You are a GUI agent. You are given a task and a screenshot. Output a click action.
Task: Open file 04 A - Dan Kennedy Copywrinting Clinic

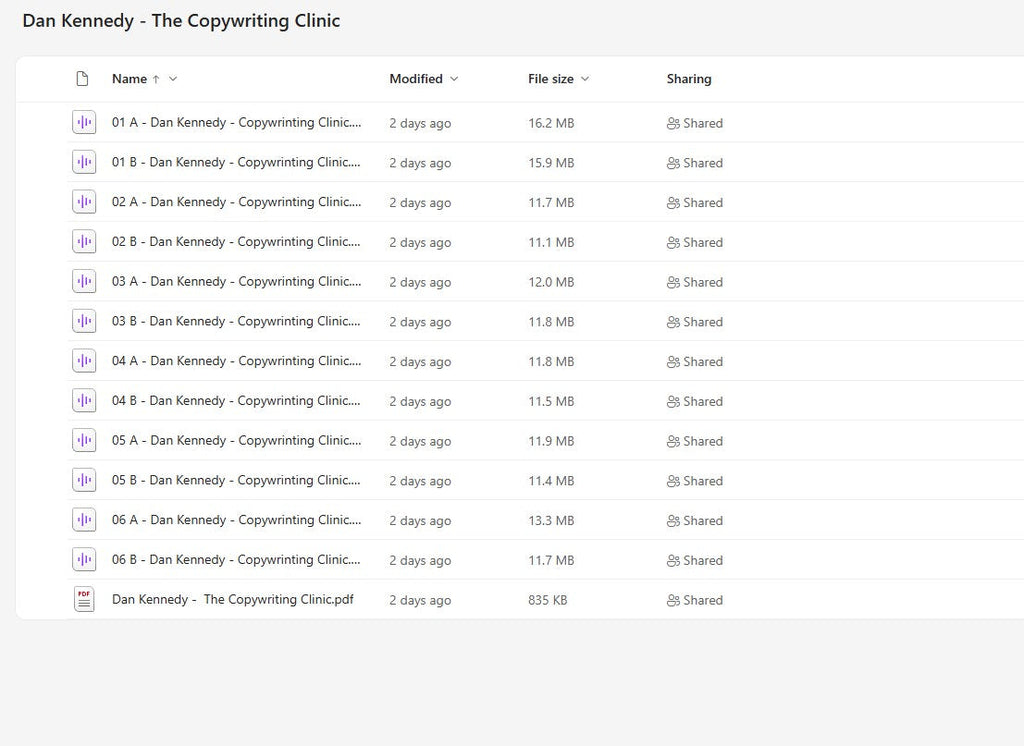click(236, 361)
